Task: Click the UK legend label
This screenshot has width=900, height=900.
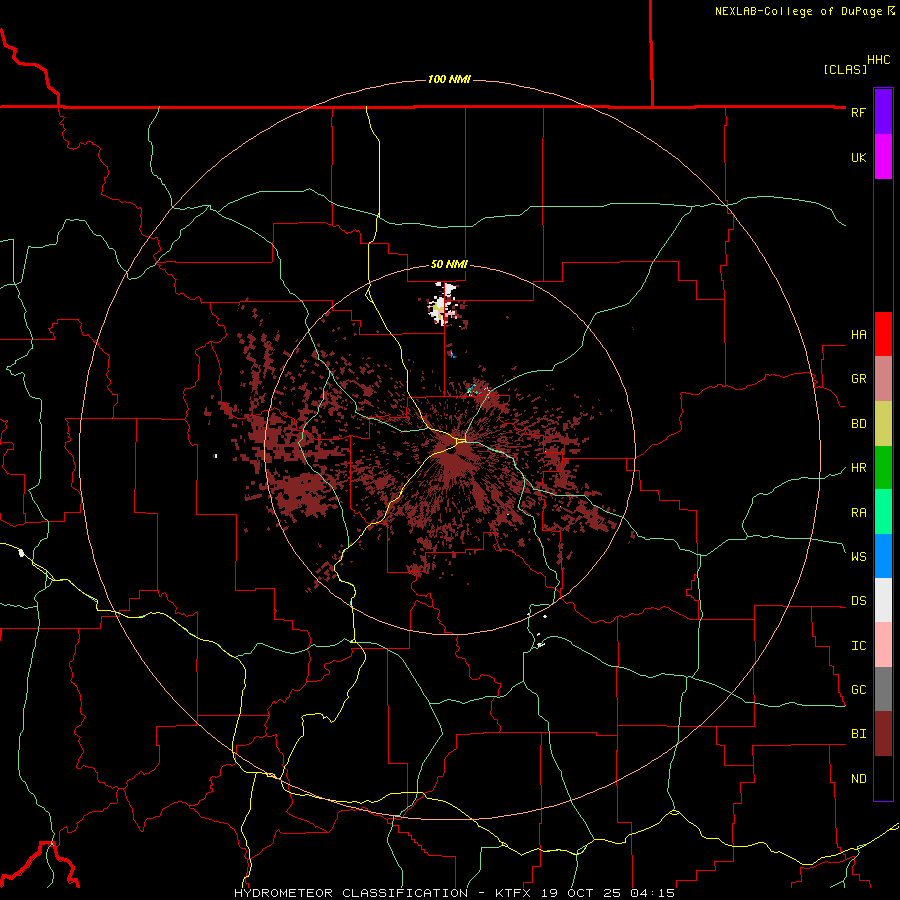Action: [858, 157]
